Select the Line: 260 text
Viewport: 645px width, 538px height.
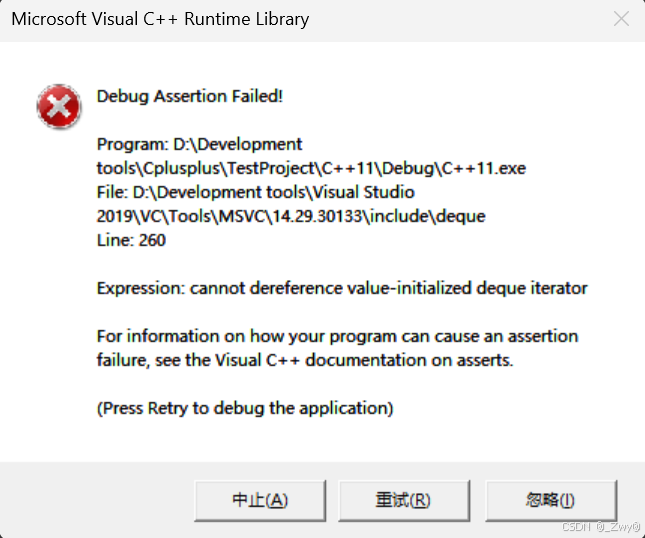(x=131, y=240)
